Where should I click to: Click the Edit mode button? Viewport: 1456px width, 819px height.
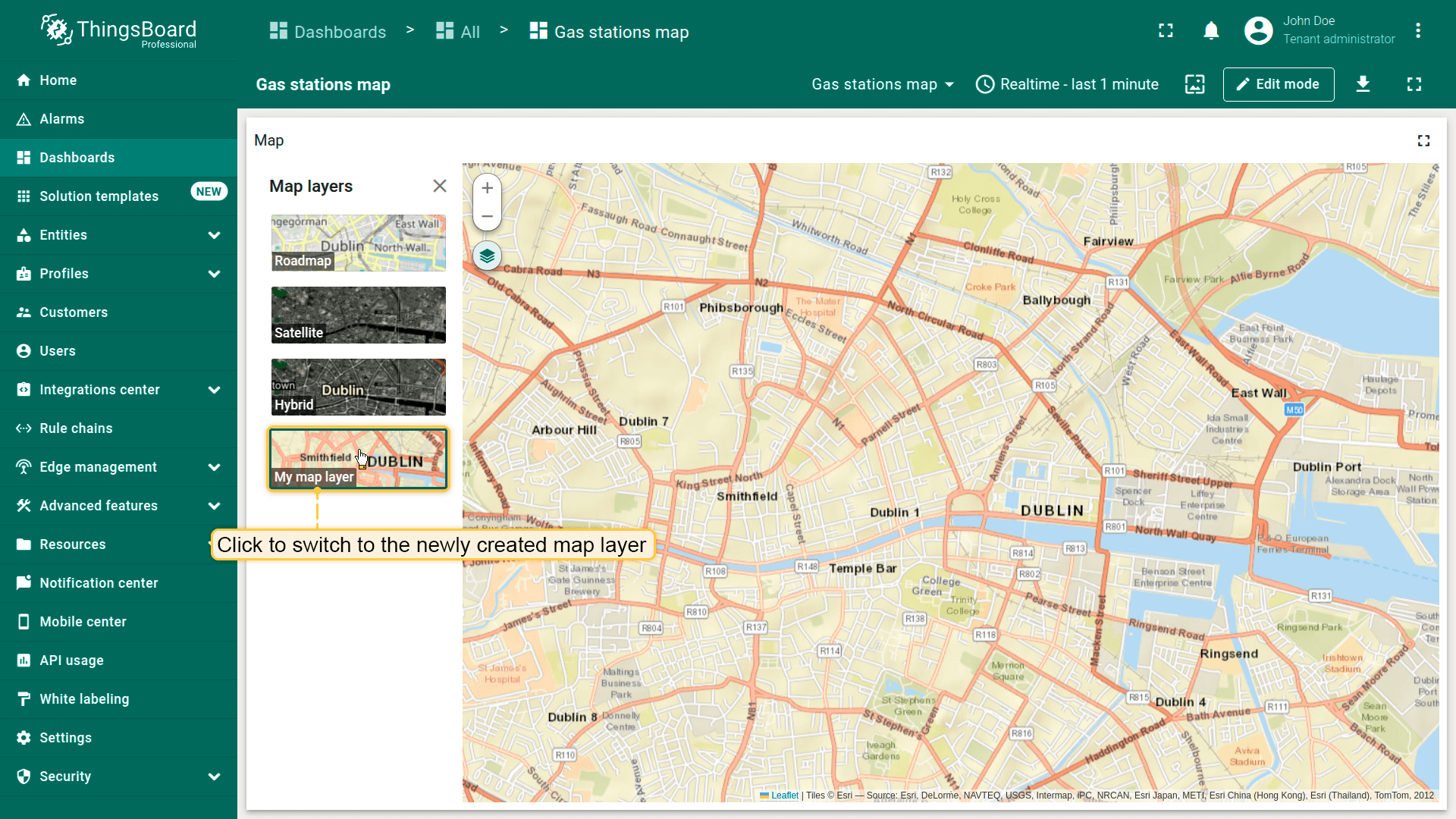(x=1278, y=84)
